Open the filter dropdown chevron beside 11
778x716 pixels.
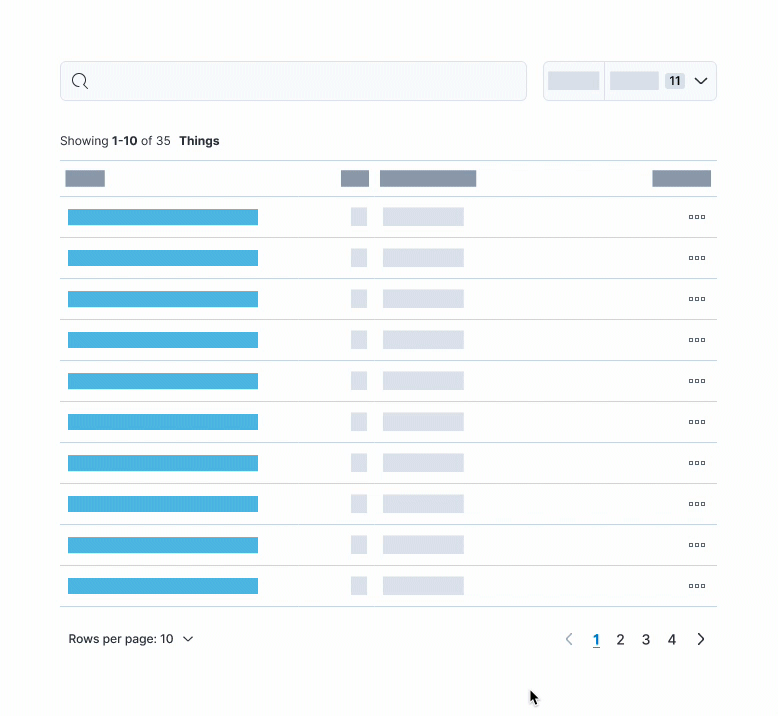[x=701, y=81]
